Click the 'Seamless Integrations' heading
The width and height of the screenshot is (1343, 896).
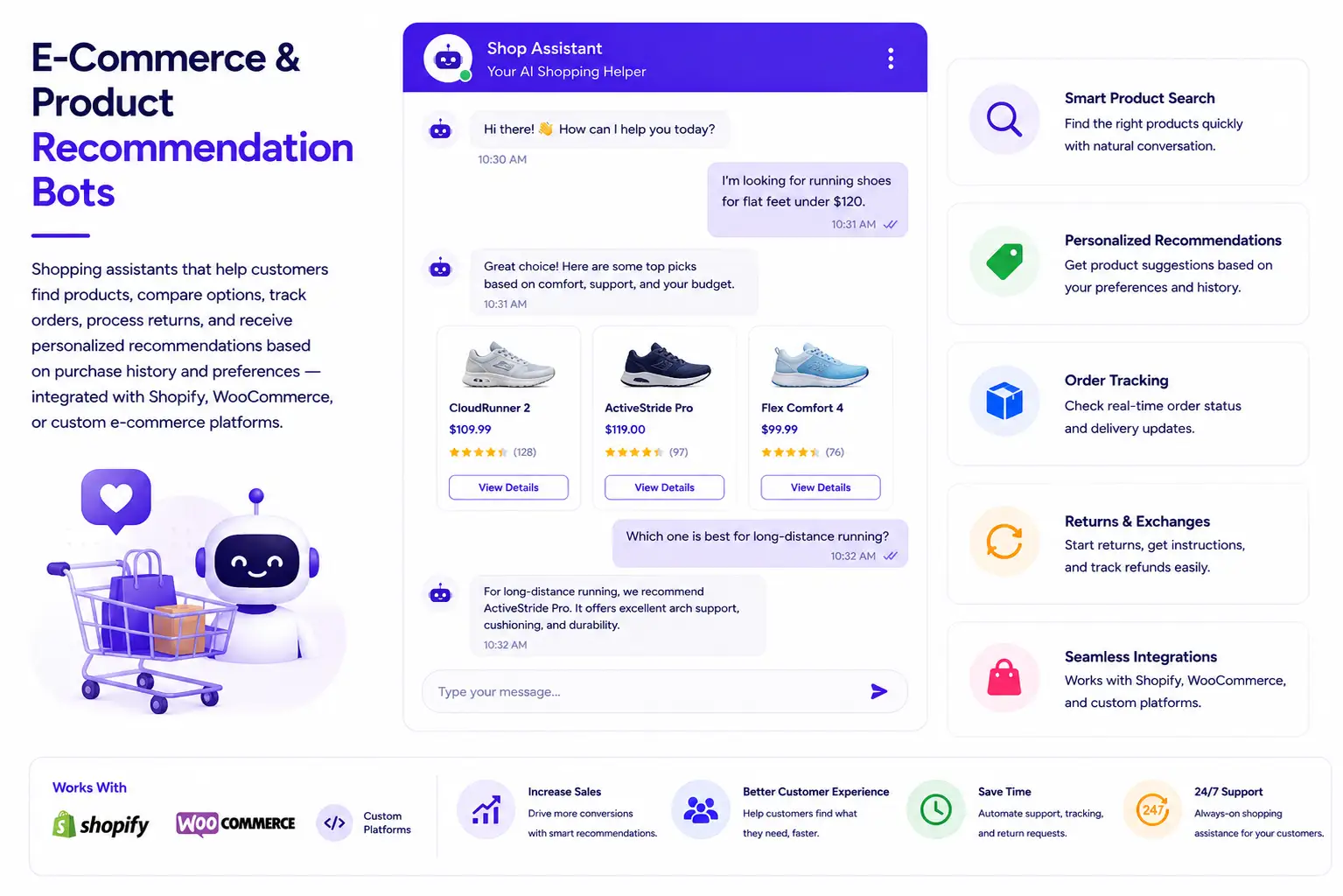1140,657
